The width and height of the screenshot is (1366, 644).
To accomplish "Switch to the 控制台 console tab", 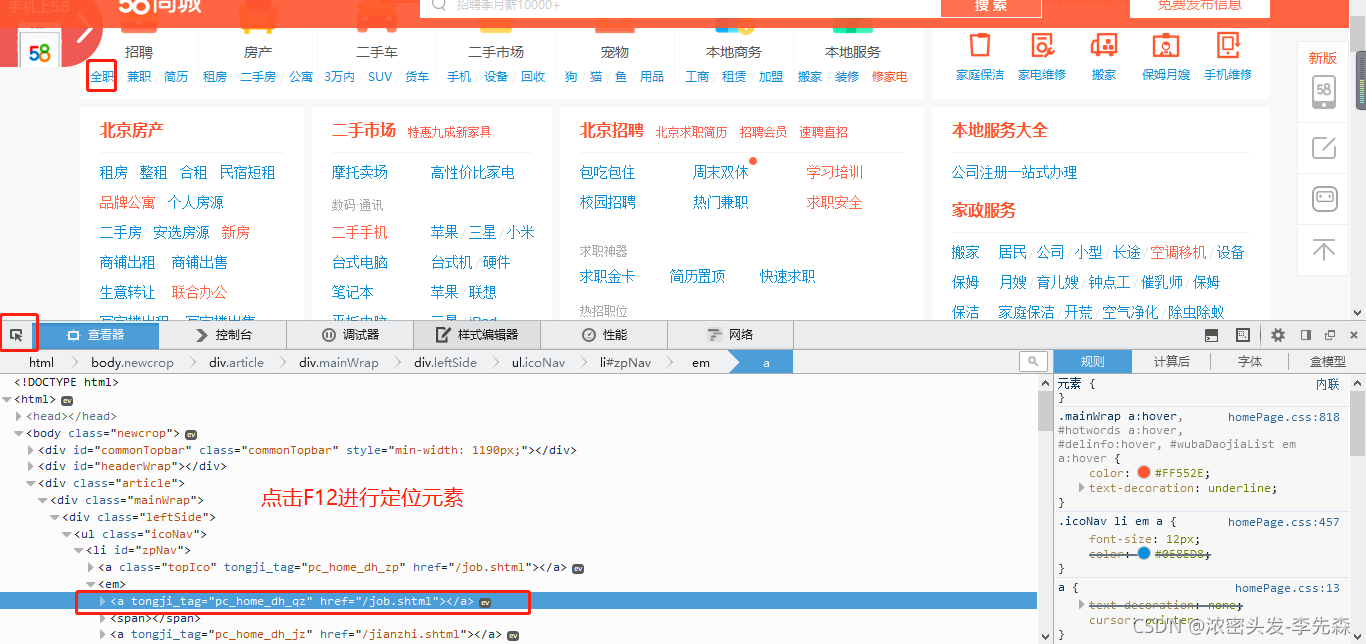I will pyautogui.click(x=224, y=335).
